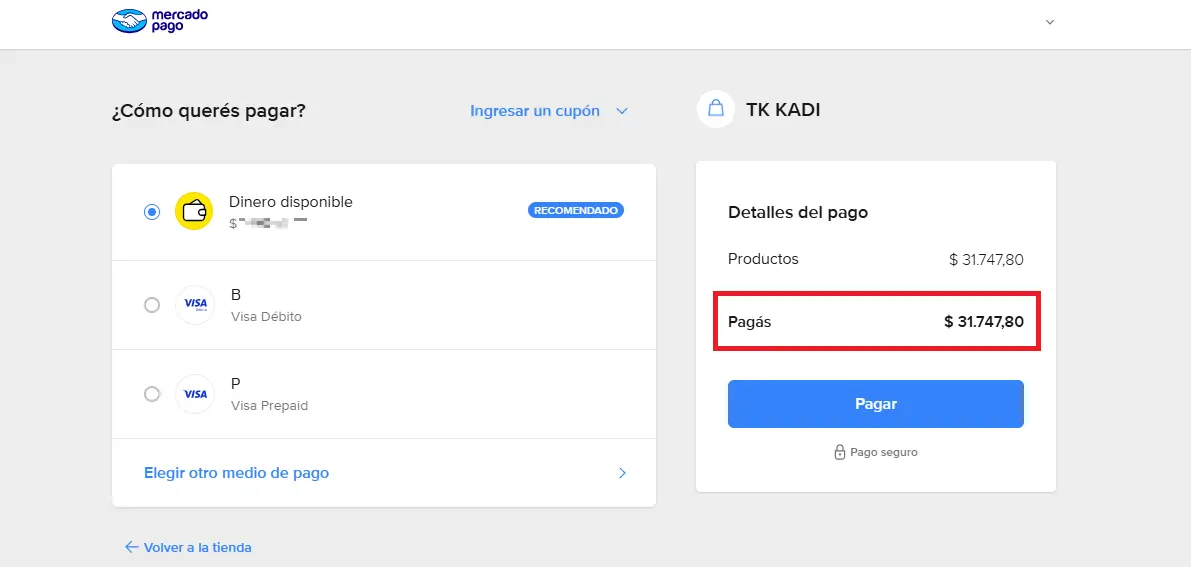This screenshot has height=567, width=1191.
Task: Click the TK KADI shopping bag icon
Action: pos(716,109)
